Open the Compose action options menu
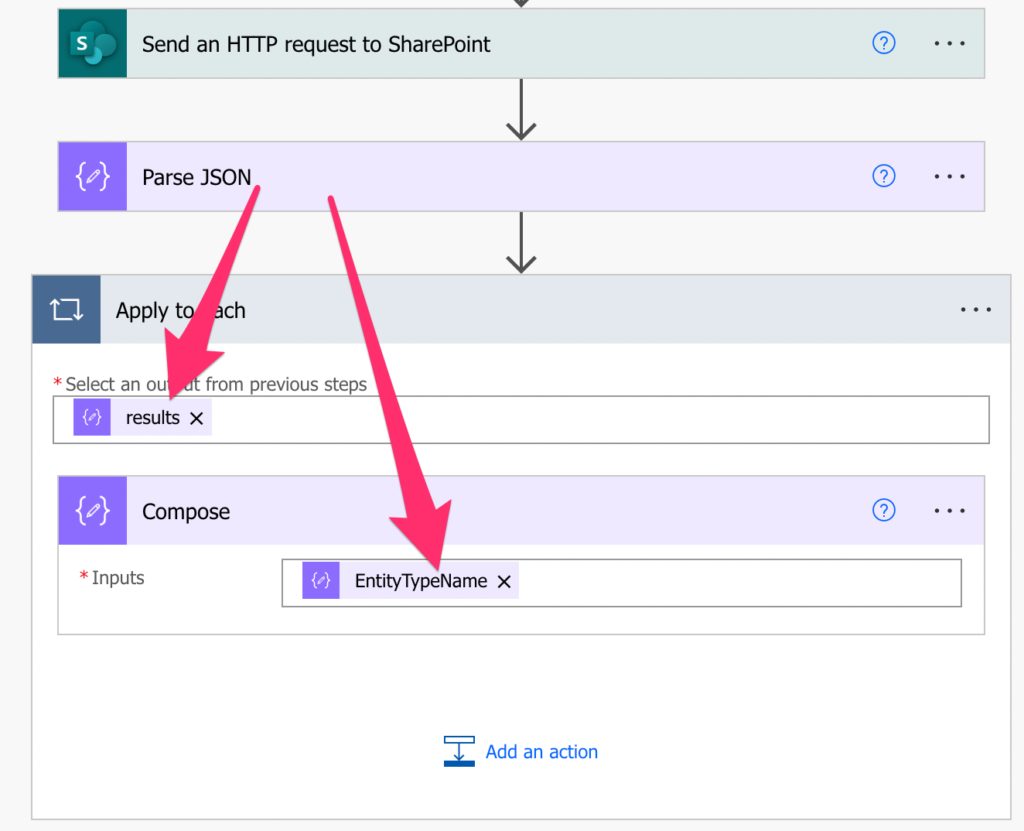1024x831 pixels. pyautogui.click(x=948, y=510)
